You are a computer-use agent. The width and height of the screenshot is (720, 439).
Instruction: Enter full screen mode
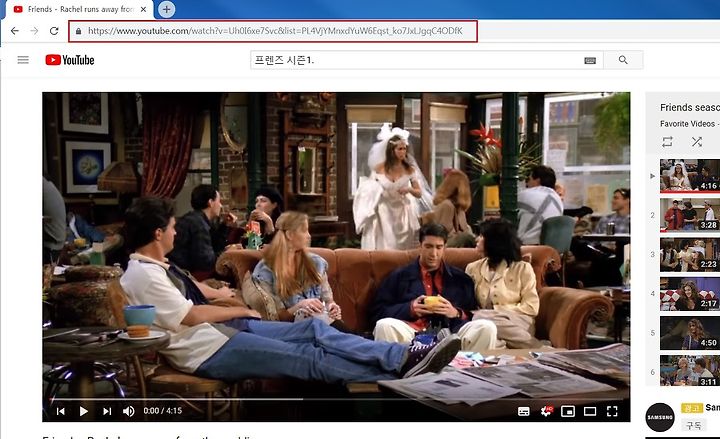click(612, 411)
